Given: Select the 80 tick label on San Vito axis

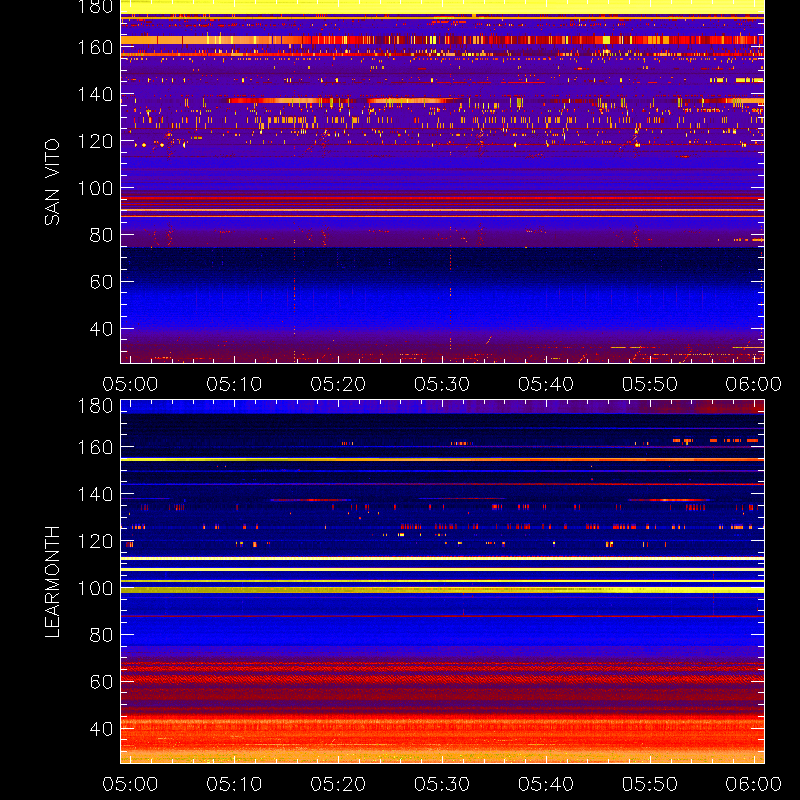Looking at the screenshot, I should point(101,235).
